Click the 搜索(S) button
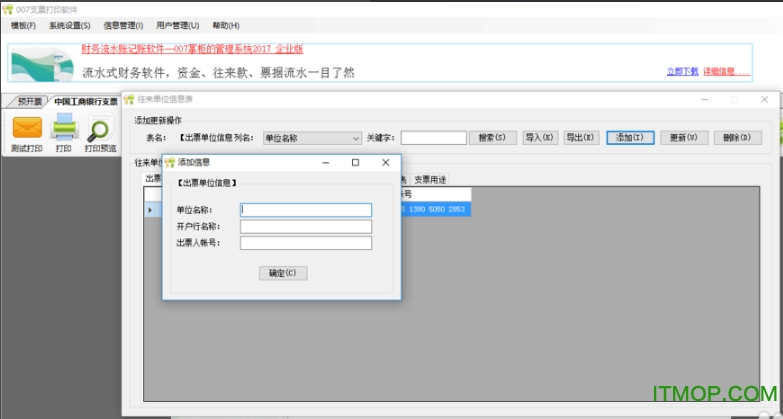783x419 pixels. pos(495,138)
